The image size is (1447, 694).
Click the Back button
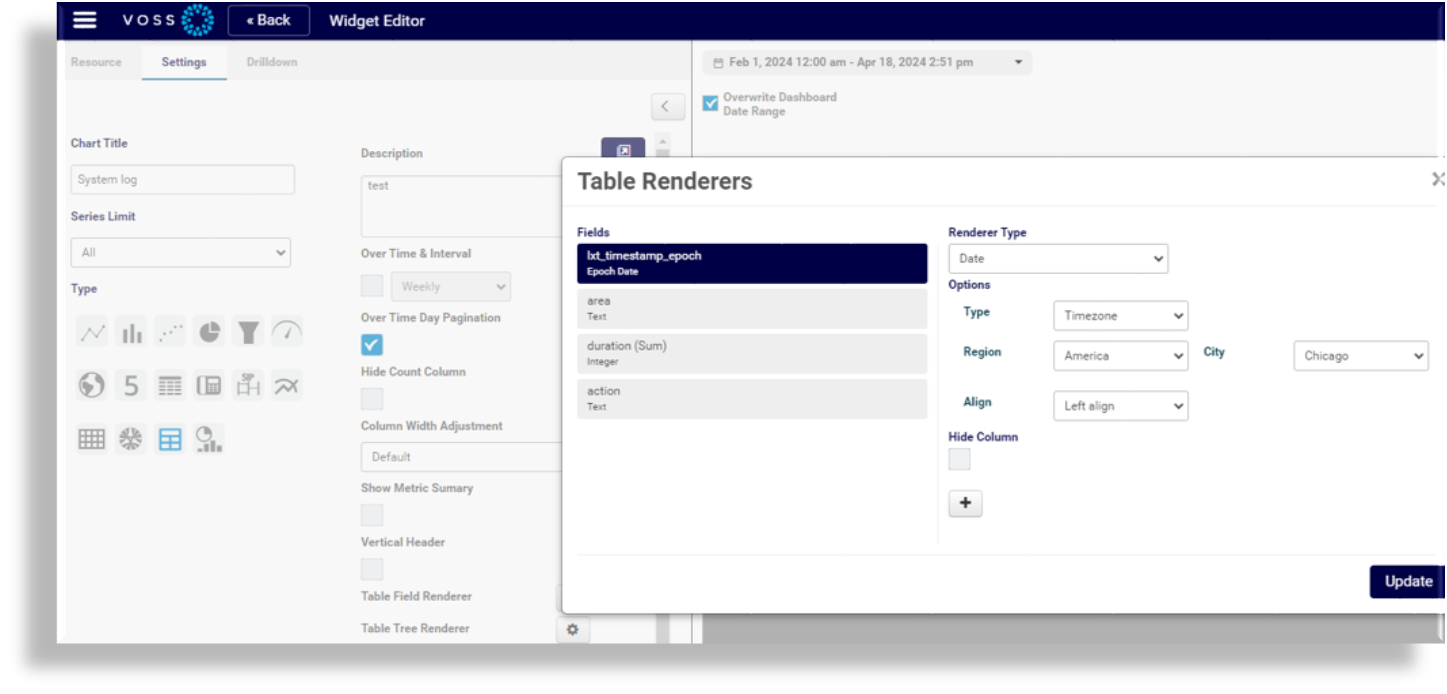pos(268,20)
